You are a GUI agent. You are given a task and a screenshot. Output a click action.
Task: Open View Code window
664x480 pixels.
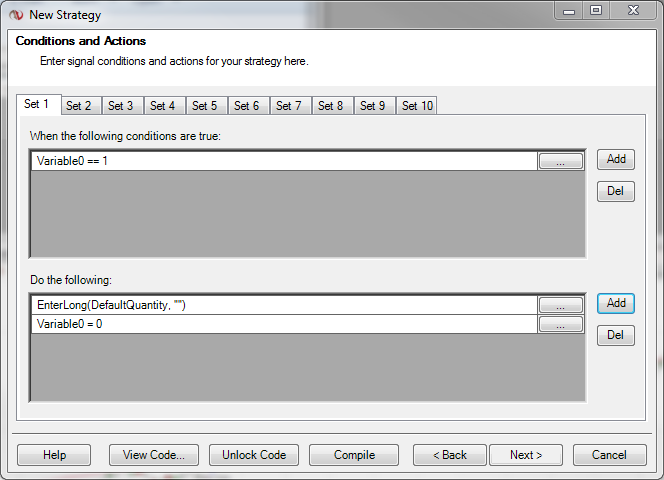pos(154,455)
